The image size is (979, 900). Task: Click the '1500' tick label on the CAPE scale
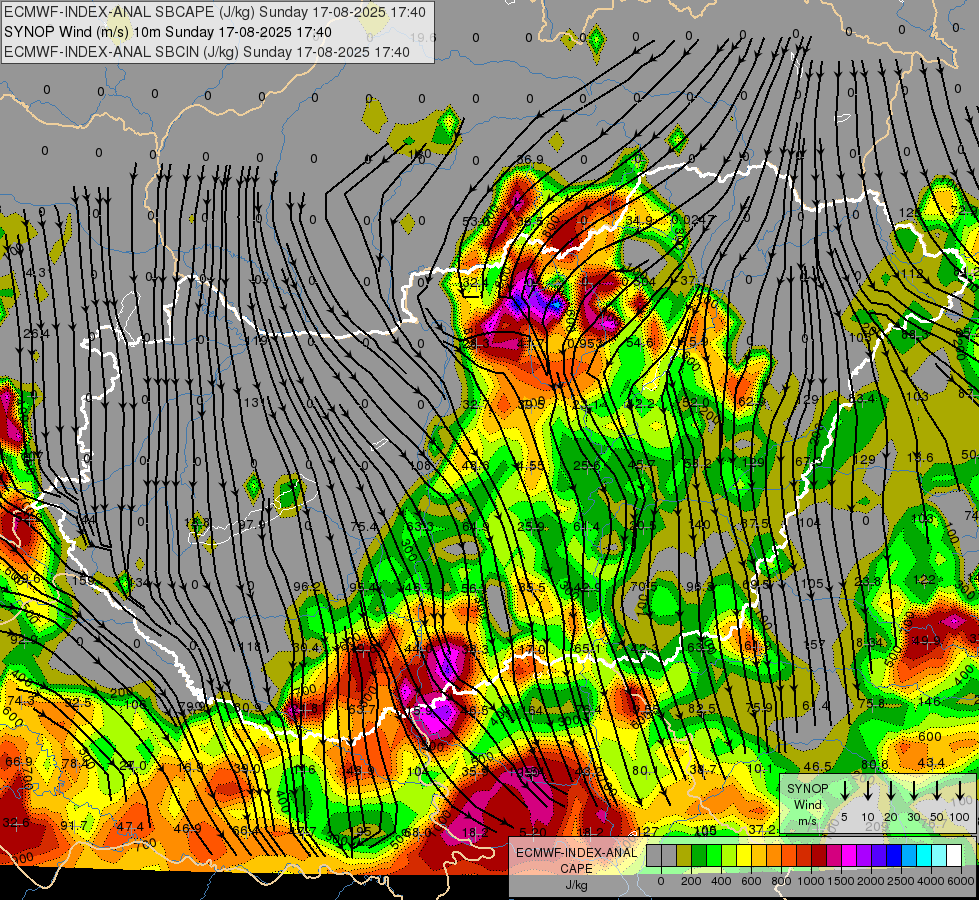click(841, 881)
